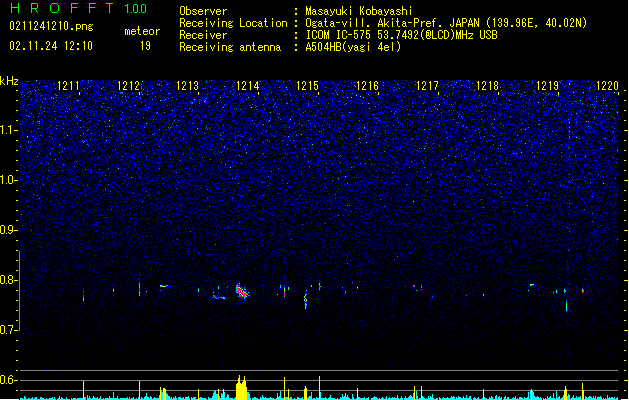Screen dimensions: 629x400
Task: Click the date stamp 02.11.24 12:10
Action: point(51,46)
